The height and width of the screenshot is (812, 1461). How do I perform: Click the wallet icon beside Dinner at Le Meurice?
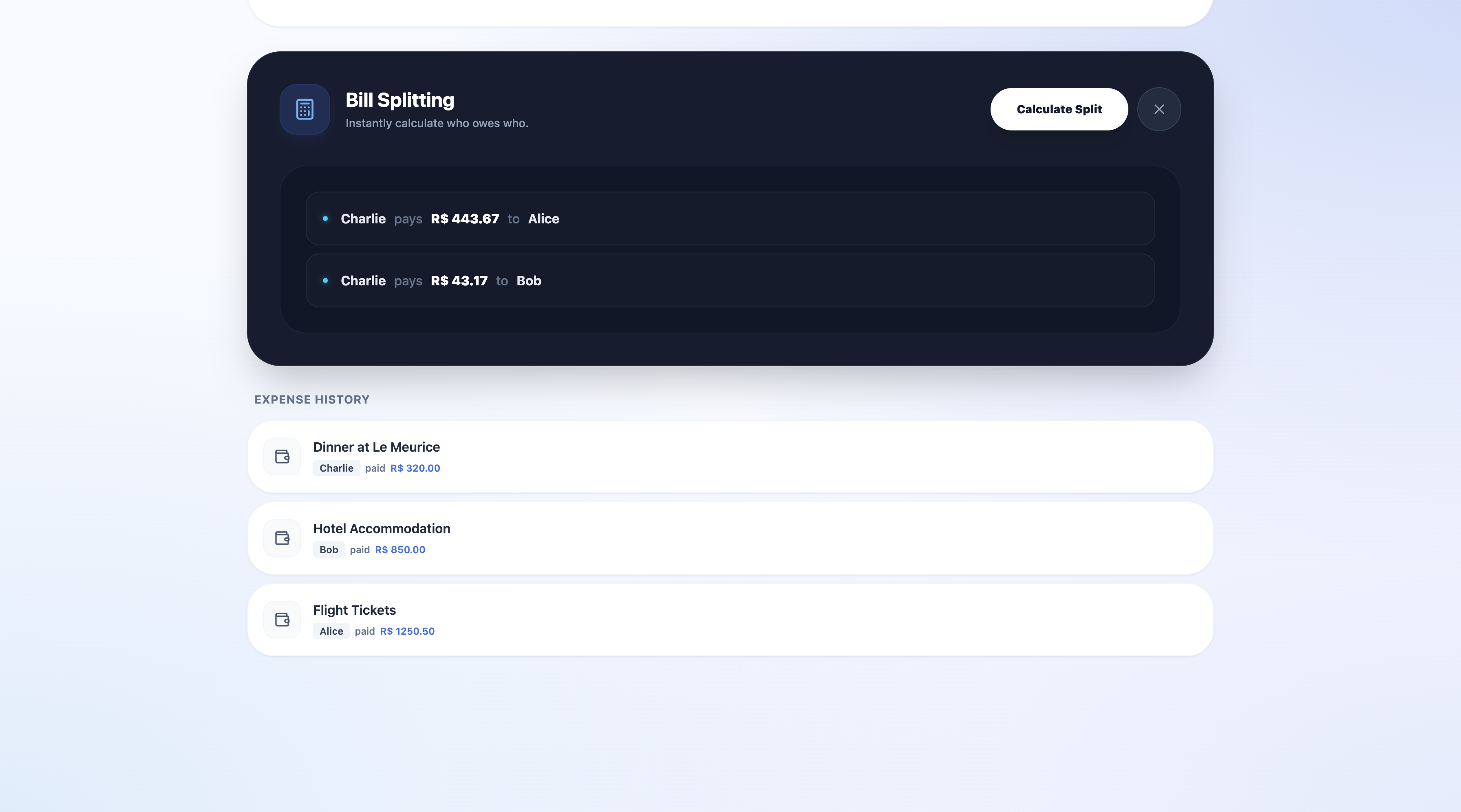click(282, 457)
